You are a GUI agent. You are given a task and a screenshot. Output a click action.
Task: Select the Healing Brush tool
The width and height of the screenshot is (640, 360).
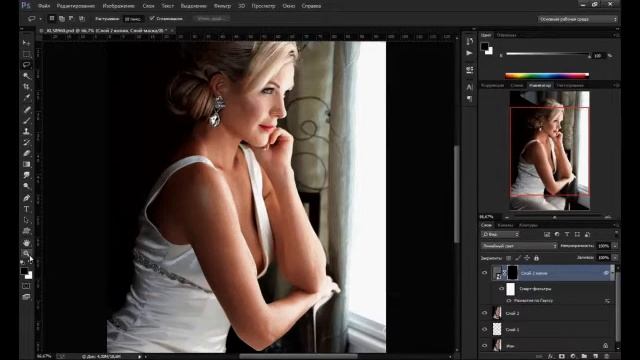pos(27,109)
